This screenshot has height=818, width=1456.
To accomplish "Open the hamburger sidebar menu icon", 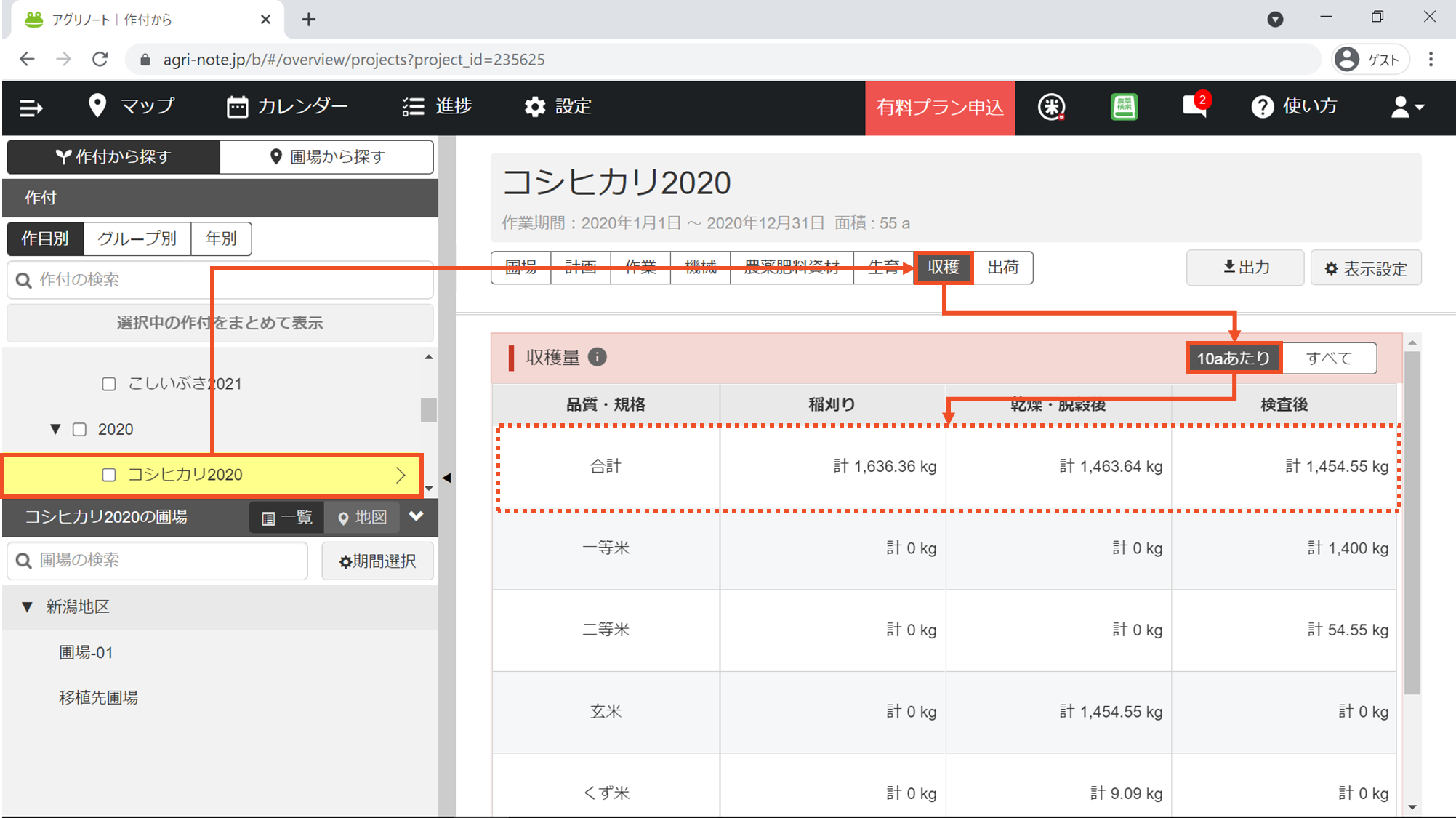I will (31, 108).
